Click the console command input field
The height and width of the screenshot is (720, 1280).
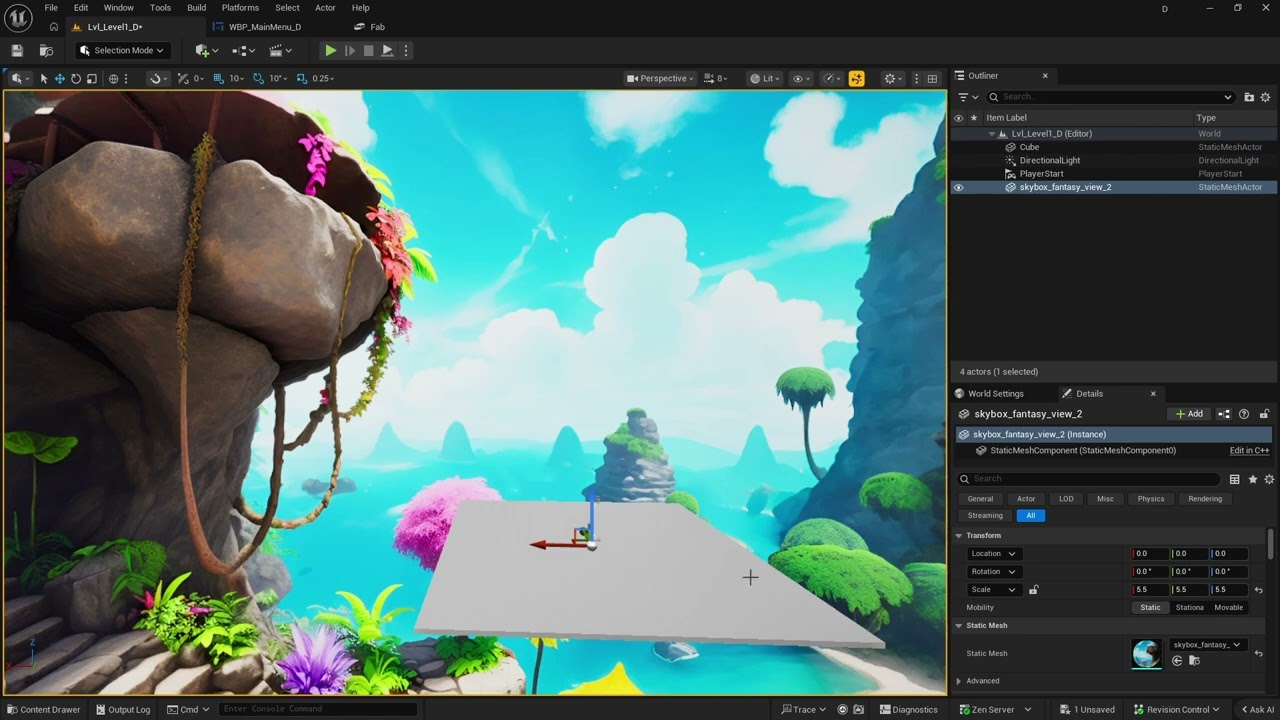click(318, 710)
